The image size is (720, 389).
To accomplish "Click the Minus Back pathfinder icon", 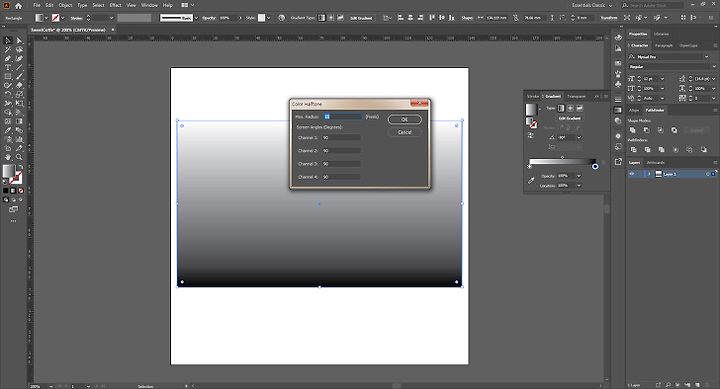I will [703, 149].
